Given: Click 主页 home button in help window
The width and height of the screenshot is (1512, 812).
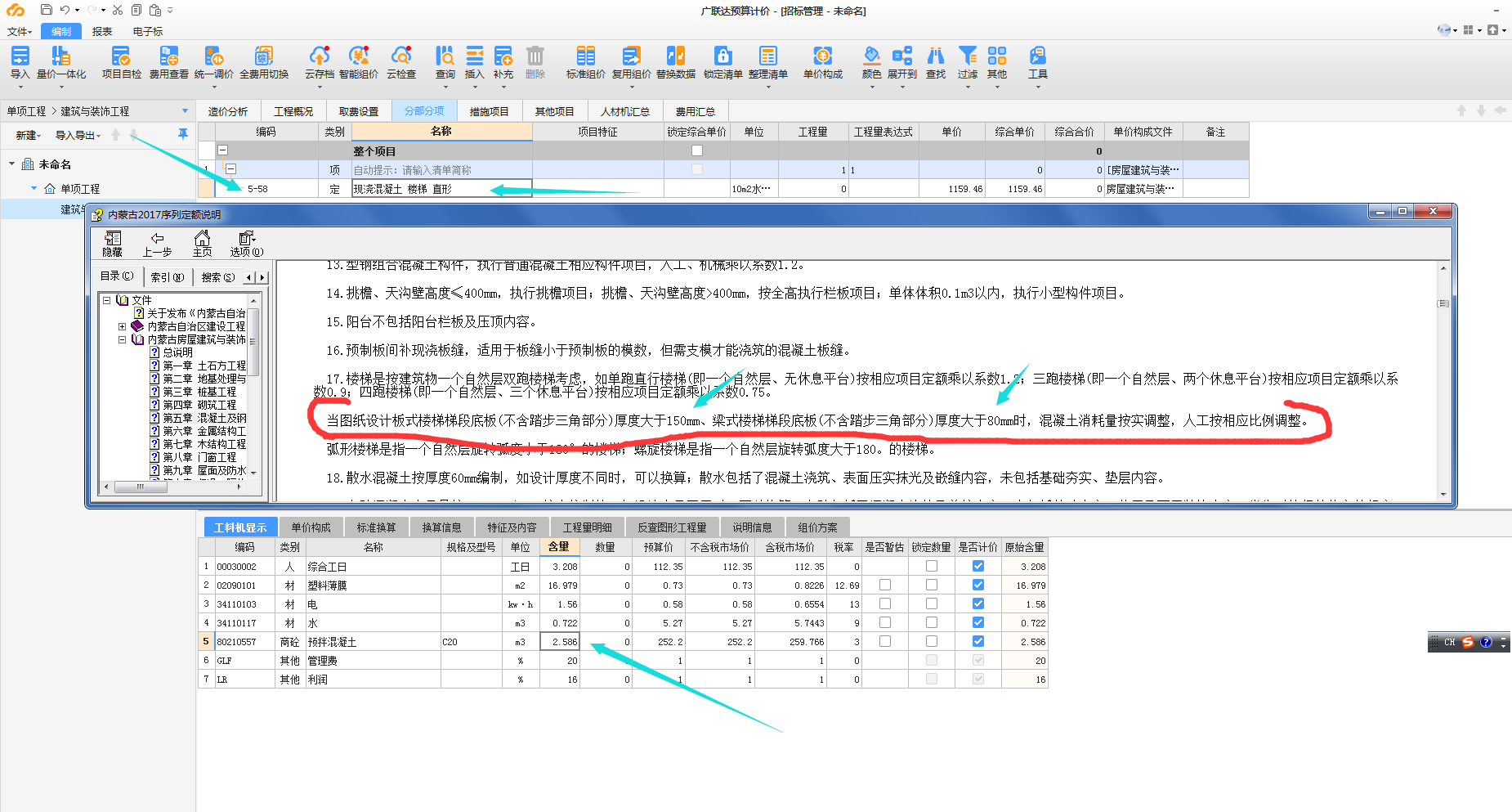Looking at the screenshot, I should (202, 244).
